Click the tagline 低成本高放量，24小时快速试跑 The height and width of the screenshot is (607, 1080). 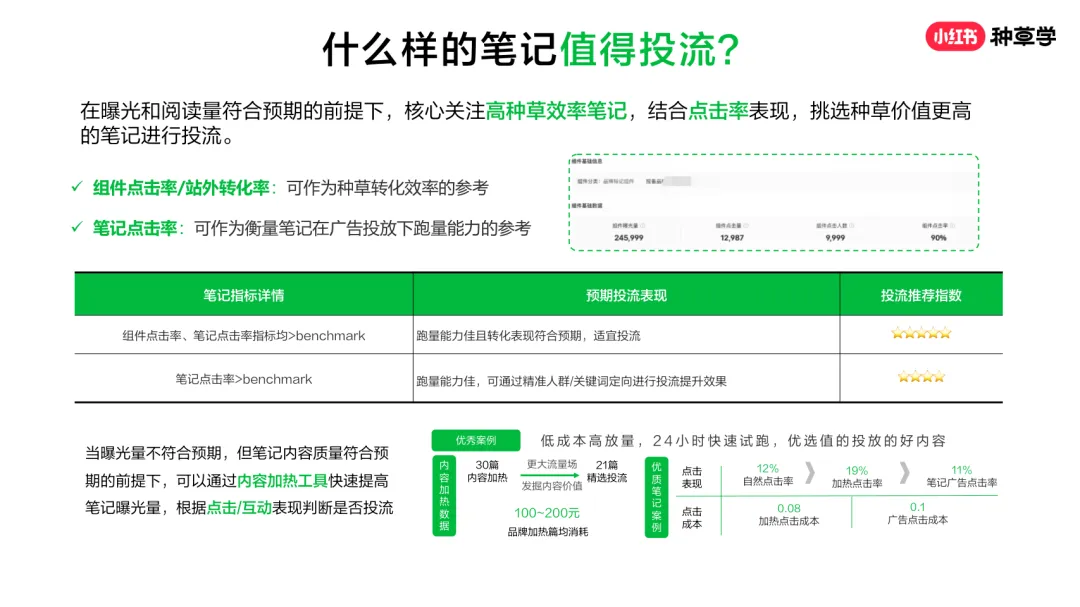[x=742, y=440]
